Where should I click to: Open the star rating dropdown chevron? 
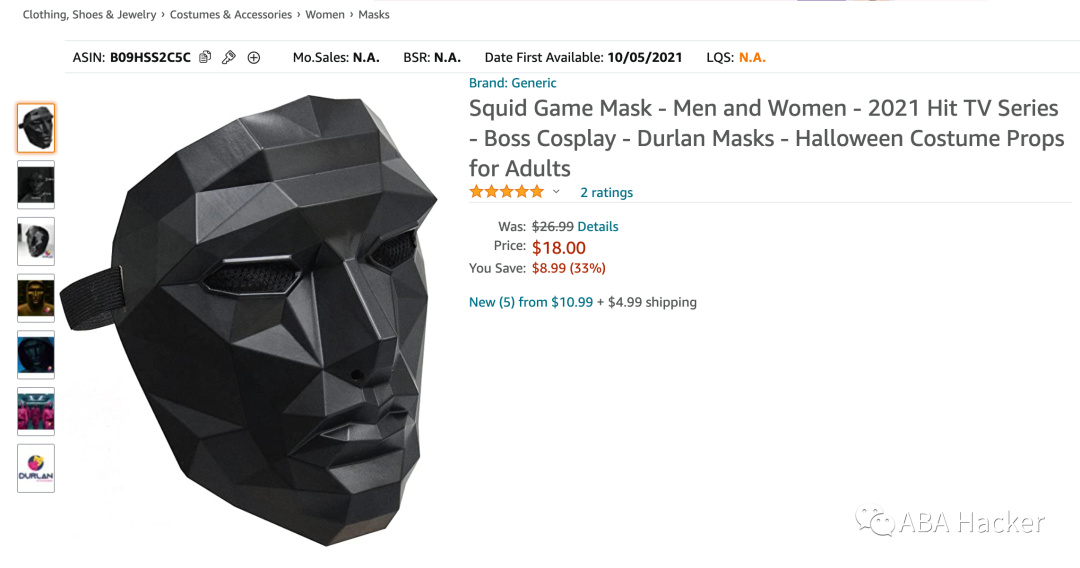point(557,192)
